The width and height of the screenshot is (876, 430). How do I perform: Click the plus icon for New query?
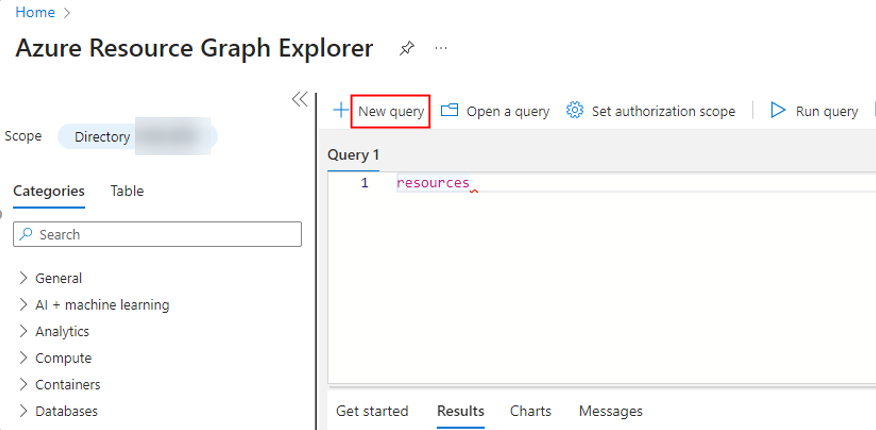(341, 110)
